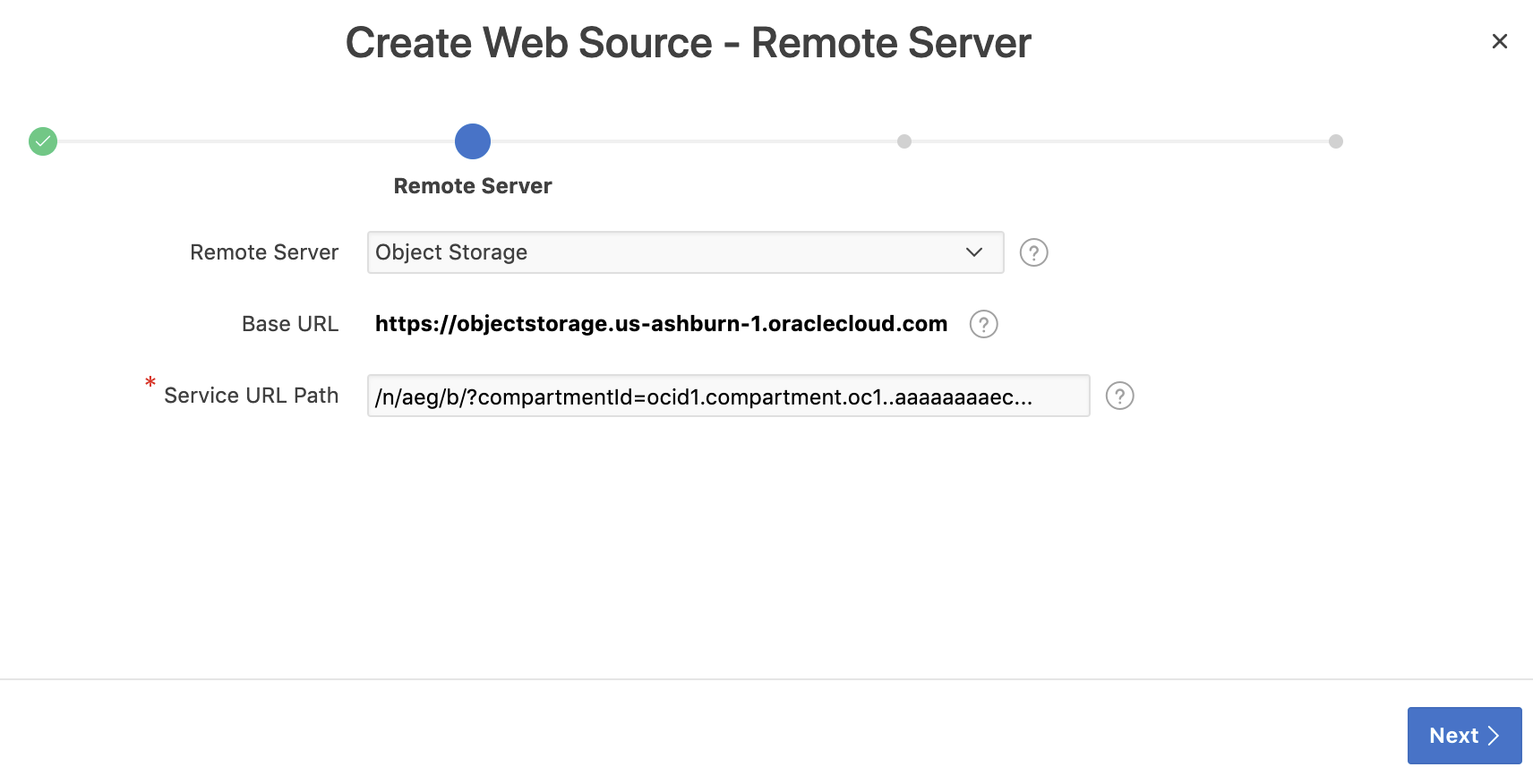
Task: Click the objectstorage Base URL text
Action: tap(661, 324)
